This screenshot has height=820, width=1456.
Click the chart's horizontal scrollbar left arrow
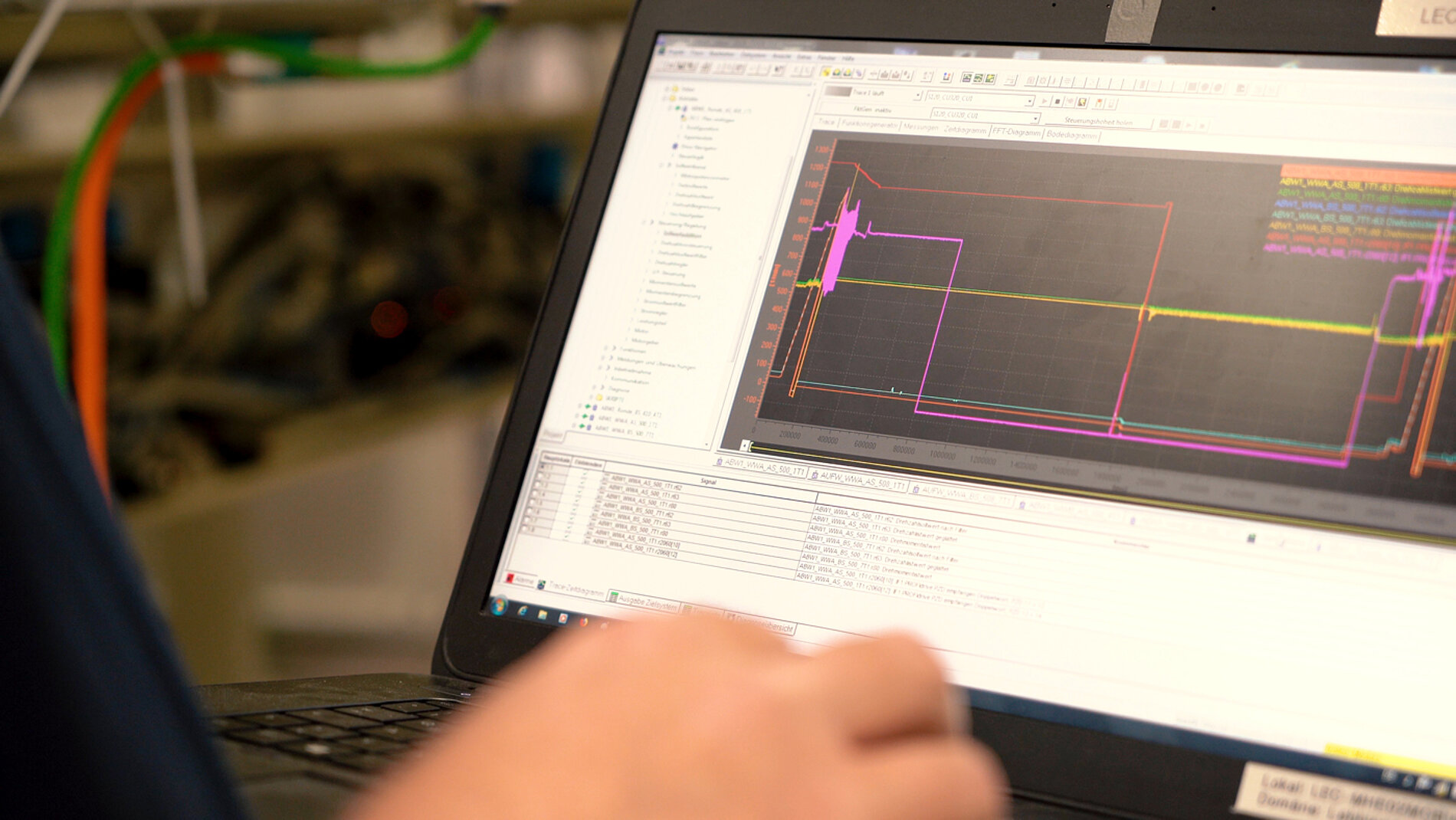(744, 445)
